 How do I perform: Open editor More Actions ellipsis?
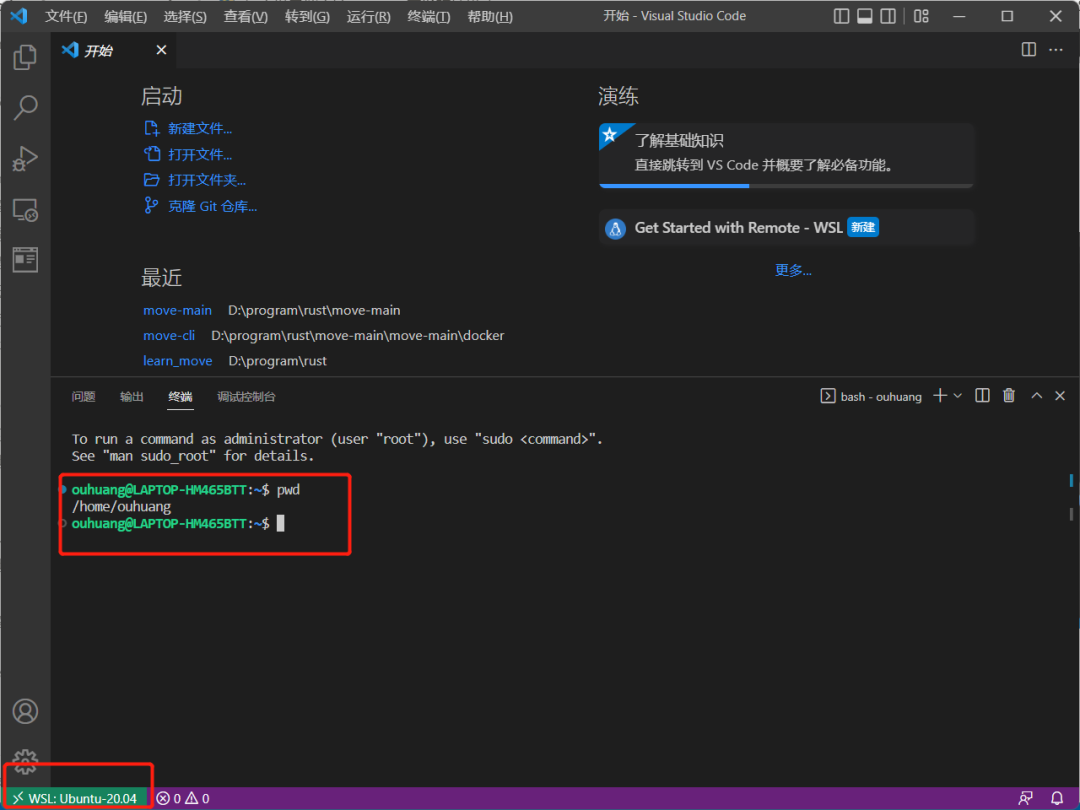1055,50
